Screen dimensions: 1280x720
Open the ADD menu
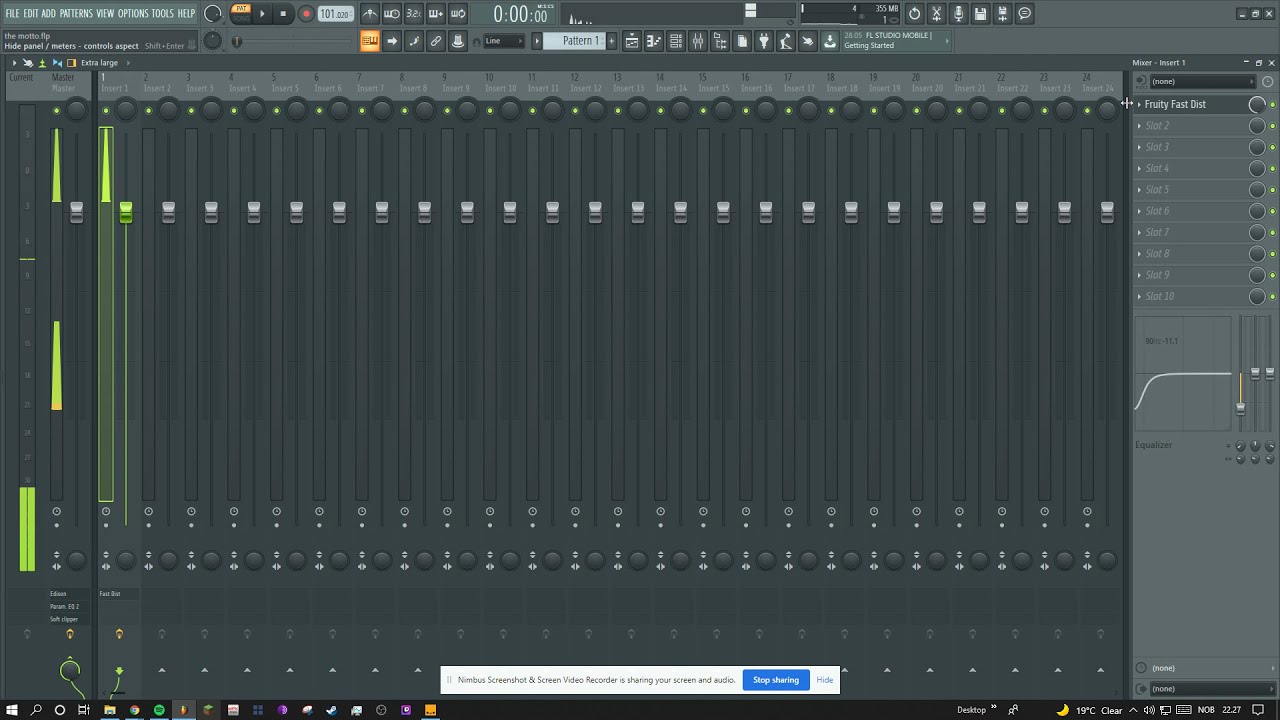[x=49, y=14]
